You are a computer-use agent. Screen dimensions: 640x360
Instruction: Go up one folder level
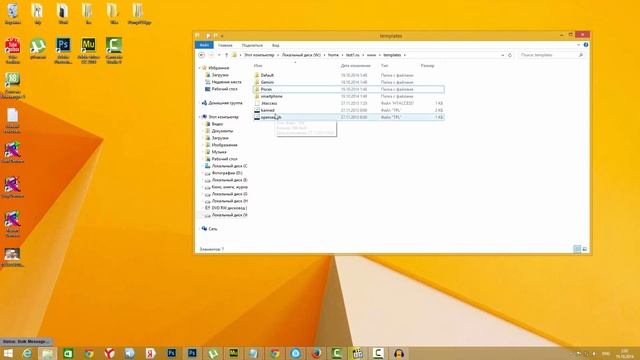click(x=227, y=55)
